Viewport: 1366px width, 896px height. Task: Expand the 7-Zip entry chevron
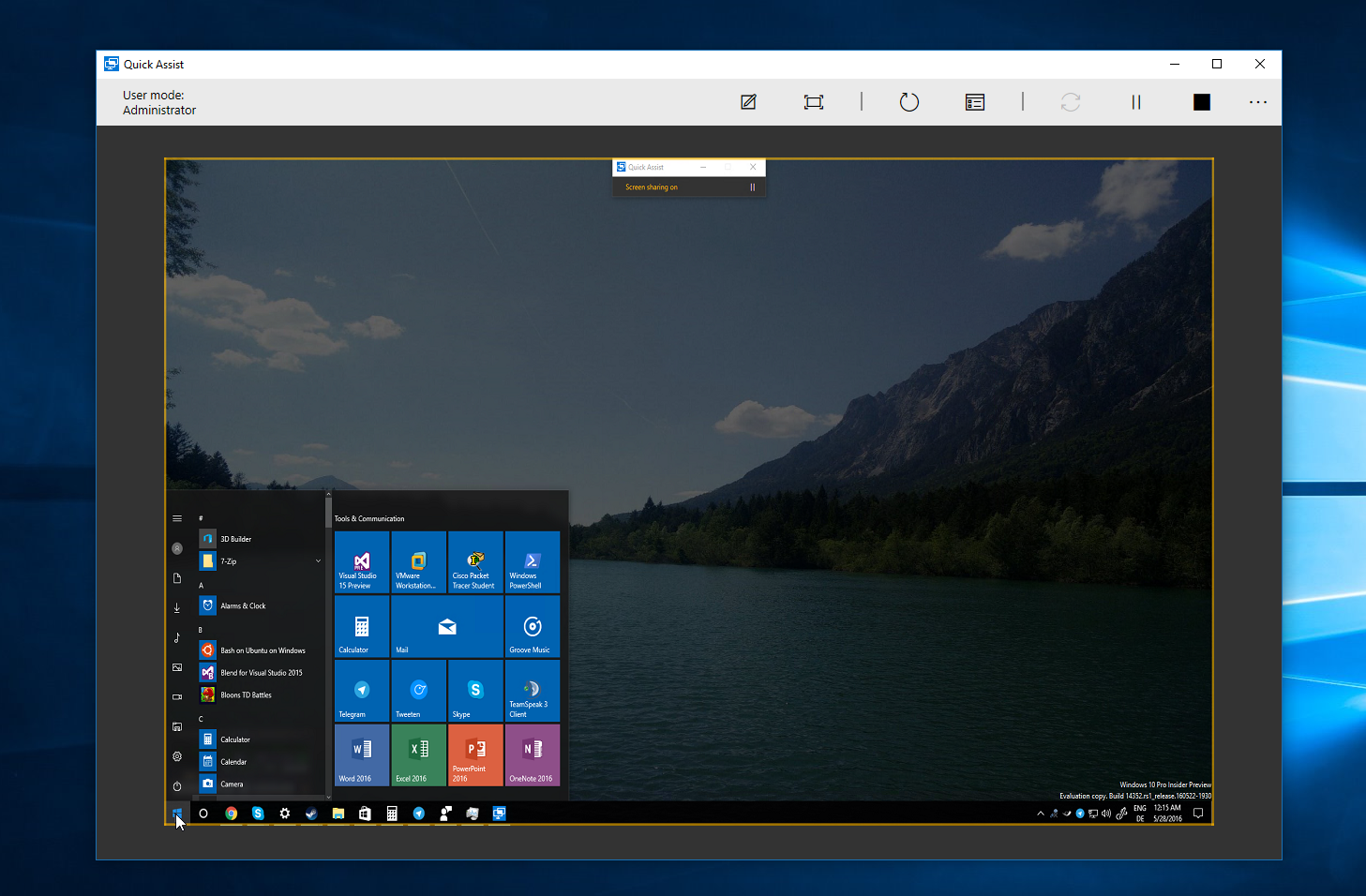318,560
